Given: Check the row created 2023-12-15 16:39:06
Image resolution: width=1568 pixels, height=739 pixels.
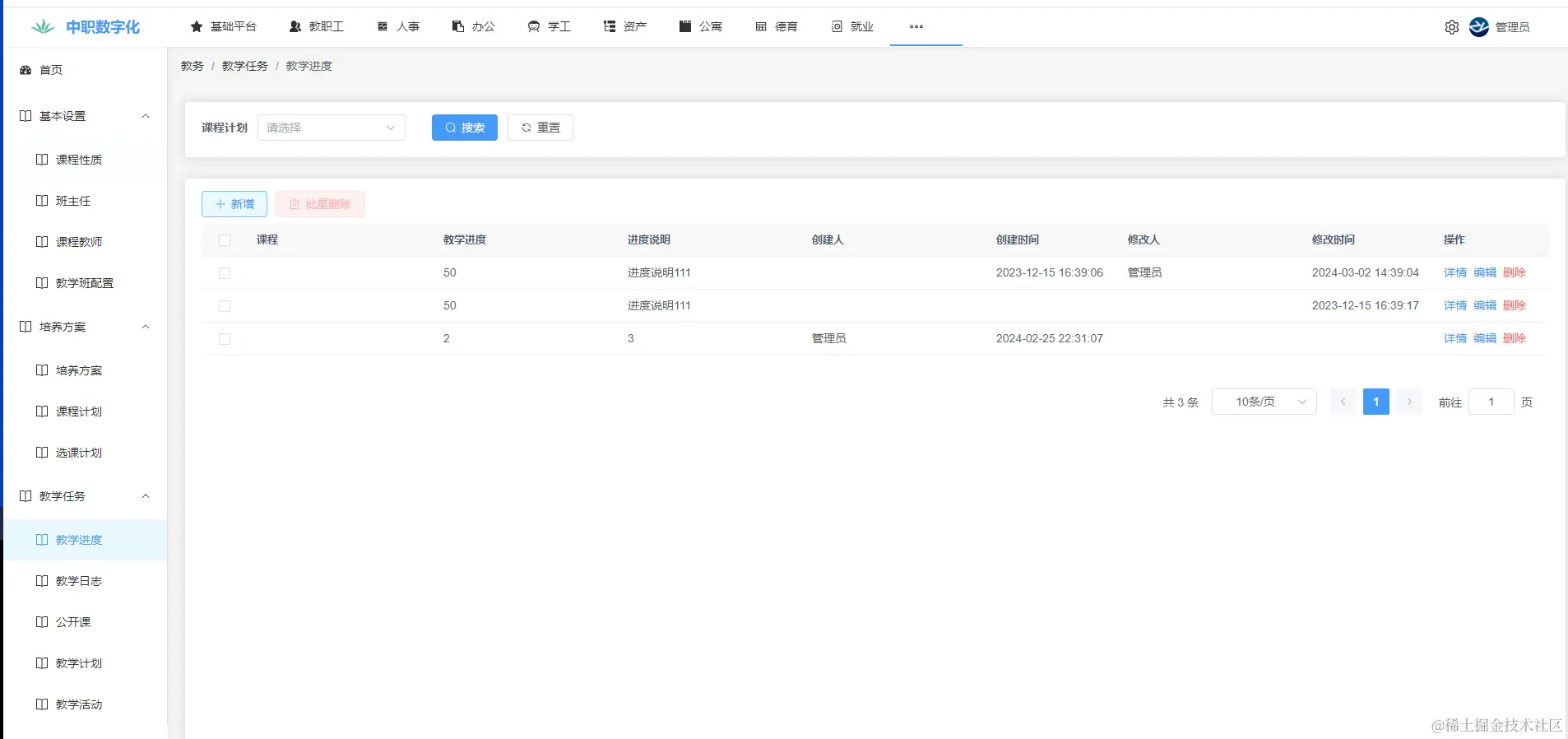Looking at the screenshot, I should tap(225, 273).
